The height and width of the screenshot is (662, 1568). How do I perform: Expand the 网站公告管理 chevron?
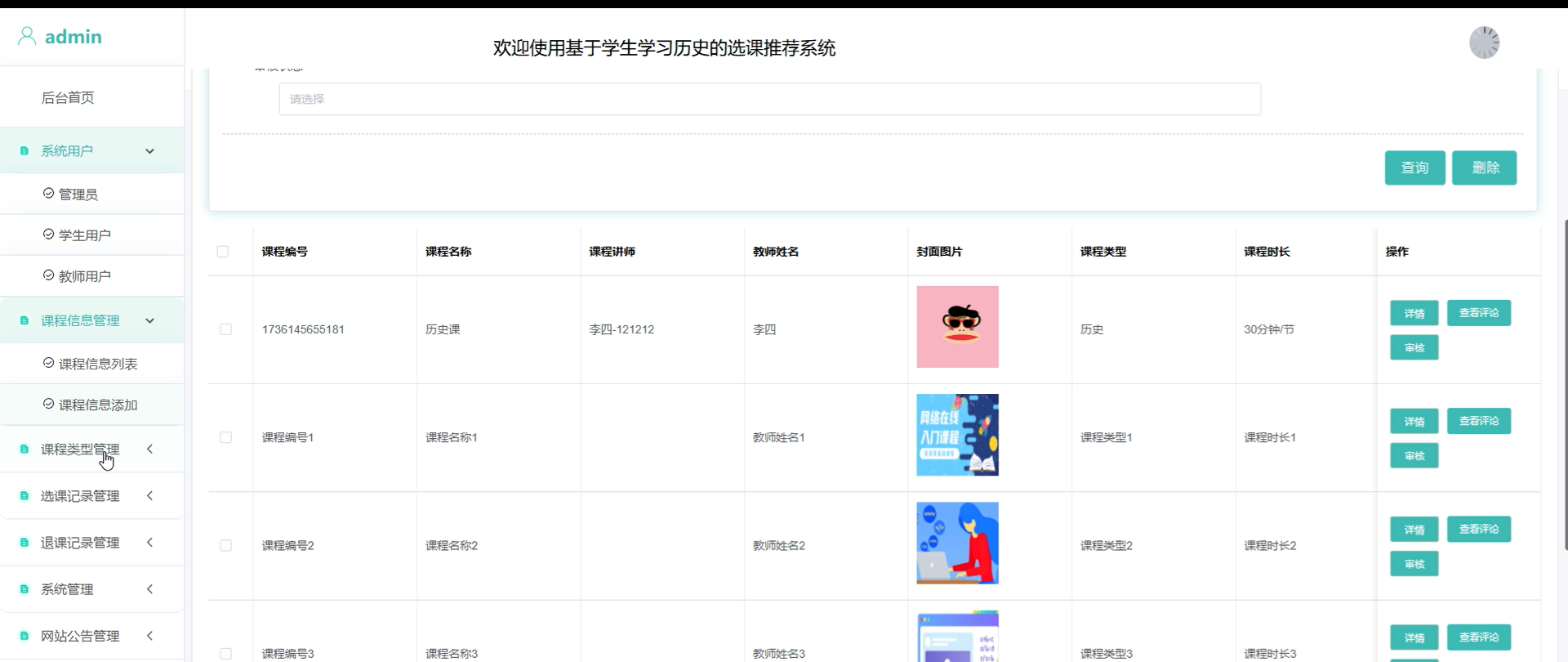(x=150, y=635)
